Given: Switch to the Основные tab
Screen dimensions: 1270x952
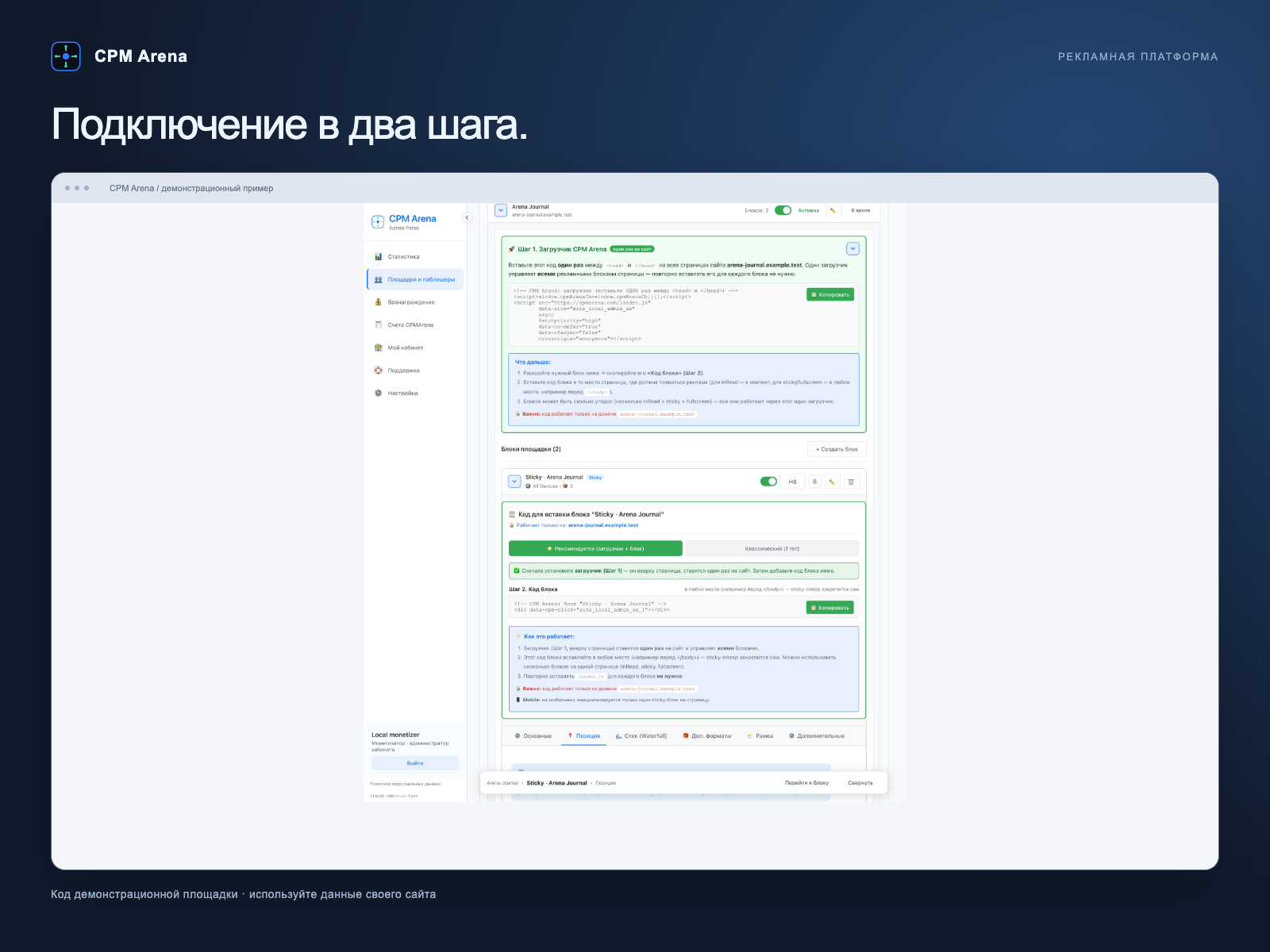Looking at the screenshot, I should click(x=533, y=736).
